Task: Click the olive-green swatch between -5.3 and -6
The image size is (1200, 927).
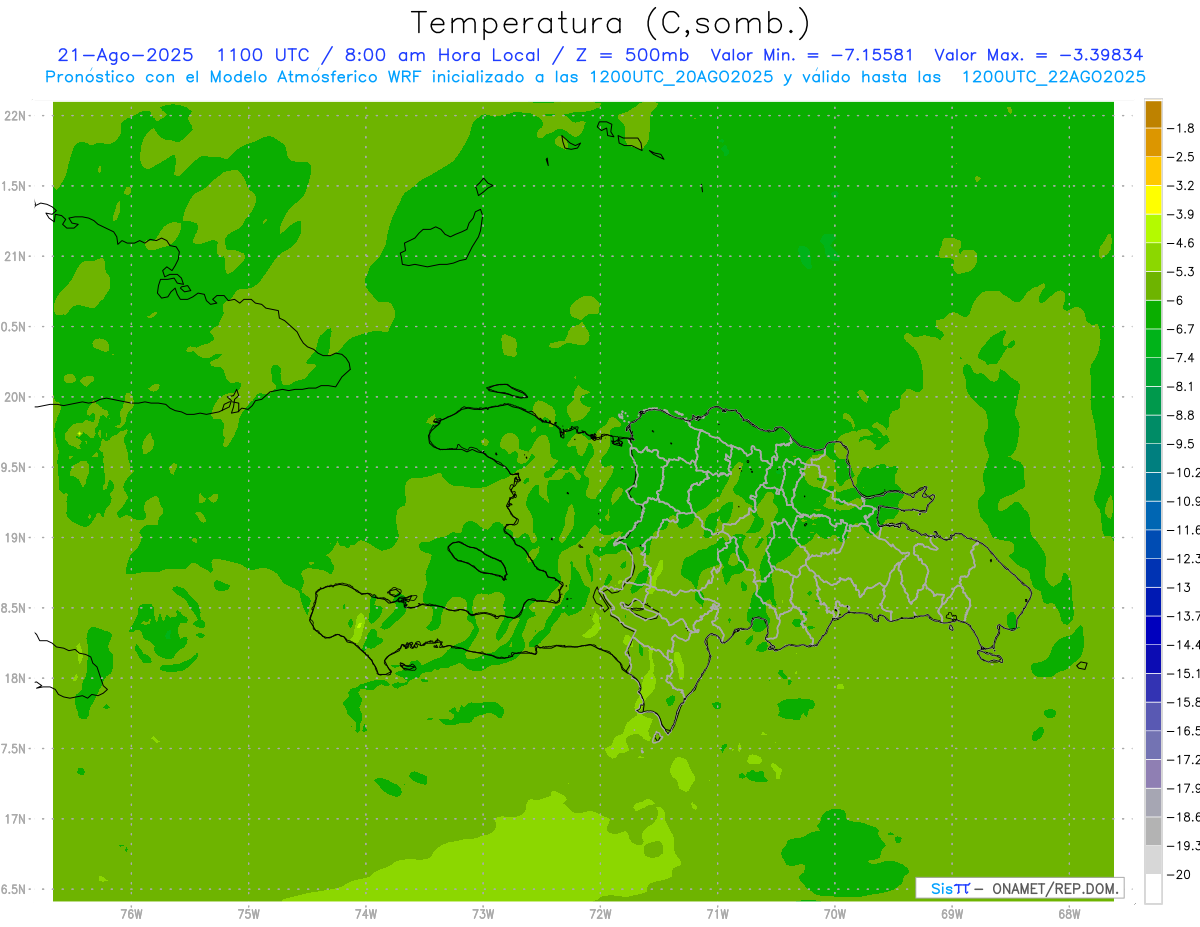Action: [1153, 286]
